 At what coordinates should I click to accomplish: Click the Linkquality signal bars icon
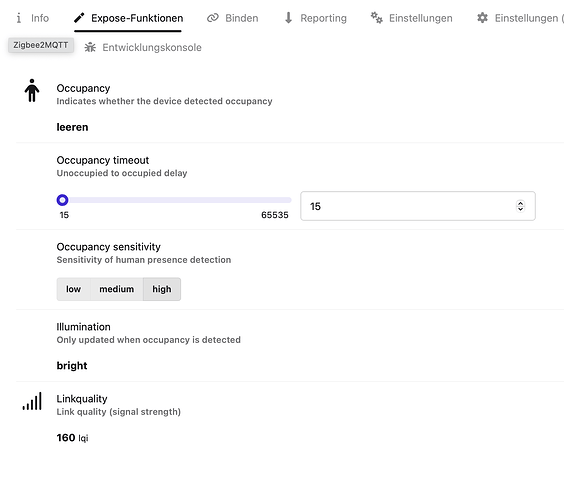coord(32,401)
